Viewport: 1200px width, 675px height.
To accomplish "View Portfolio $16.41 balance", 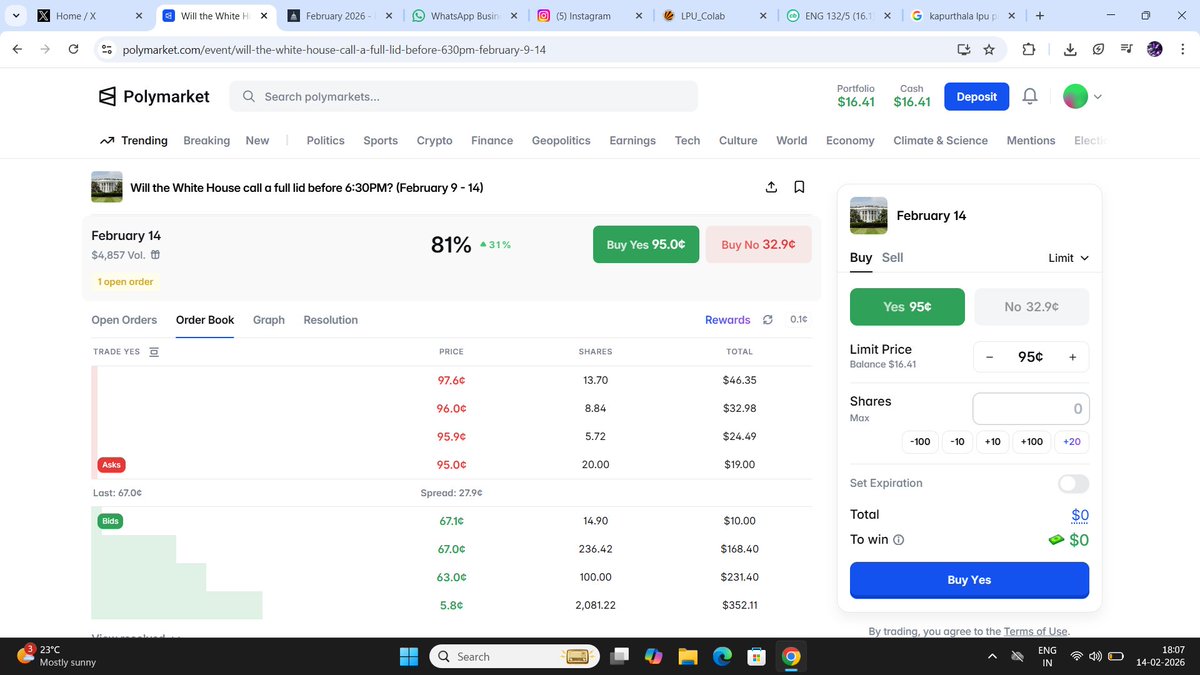I will (x=855, y=95).
